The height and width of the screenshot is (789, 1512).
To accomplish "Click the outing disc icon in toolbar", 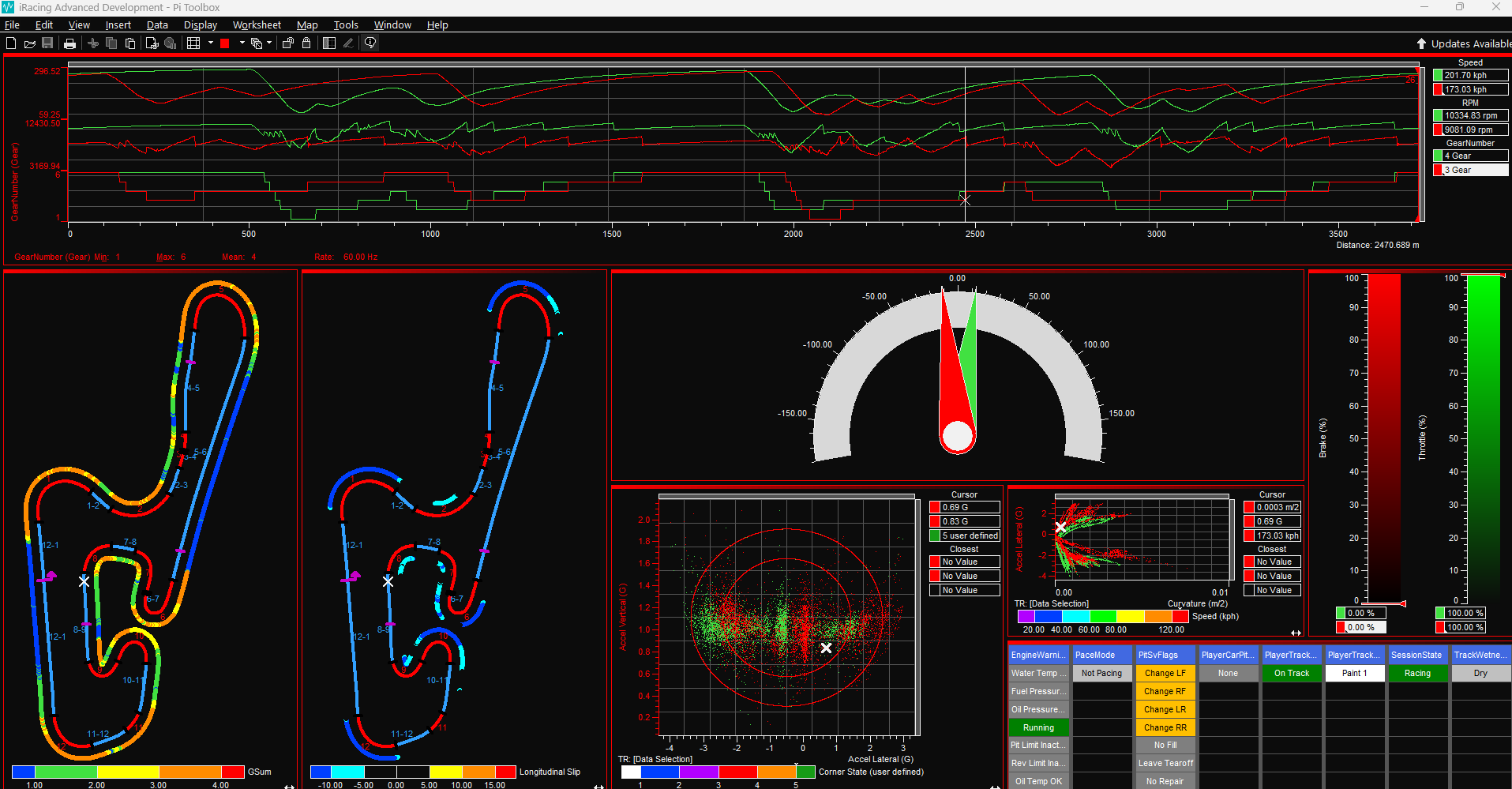I will pos(170,43).
